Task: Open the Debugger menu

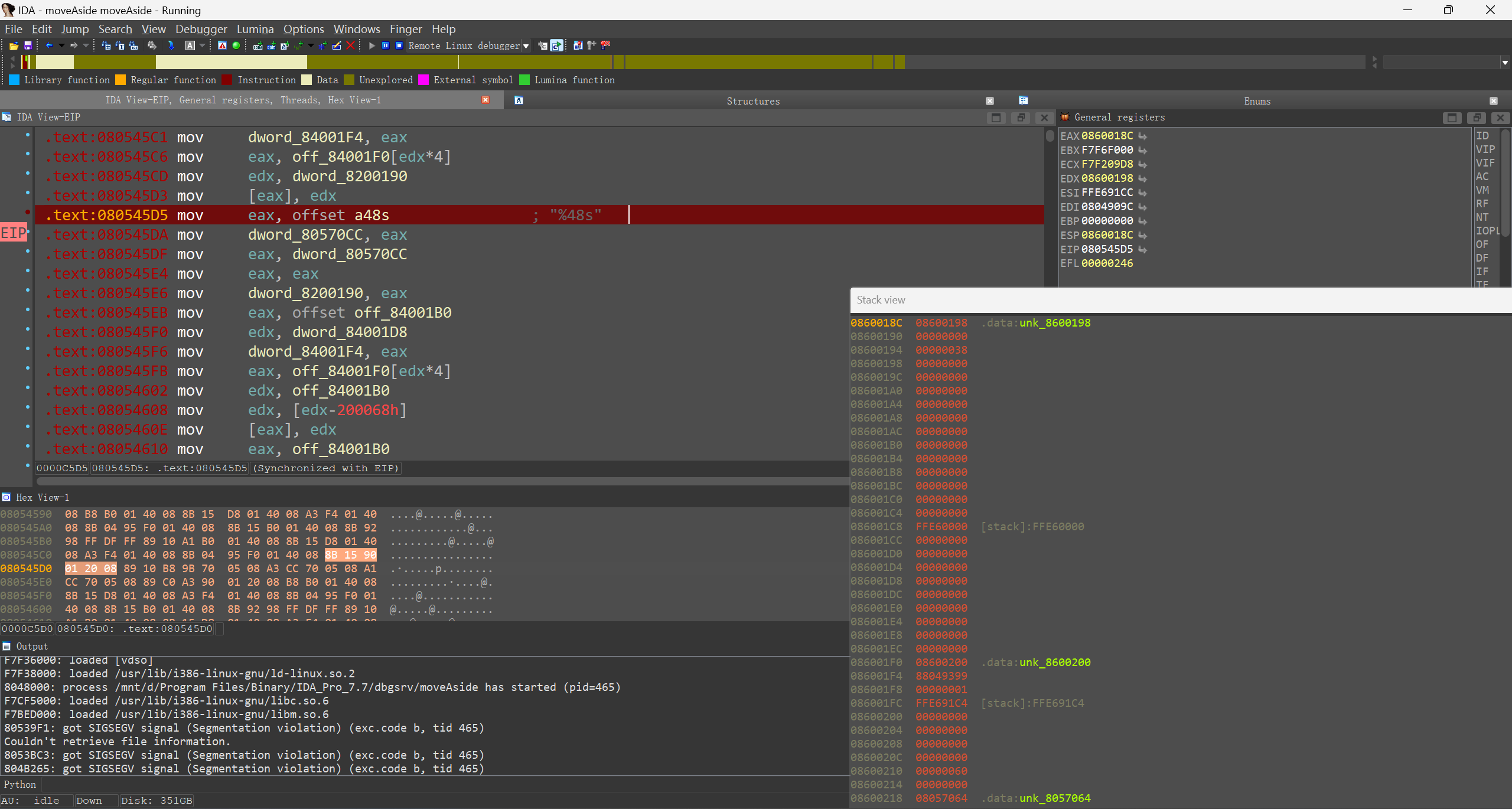Action: click(x=201, y=29)
